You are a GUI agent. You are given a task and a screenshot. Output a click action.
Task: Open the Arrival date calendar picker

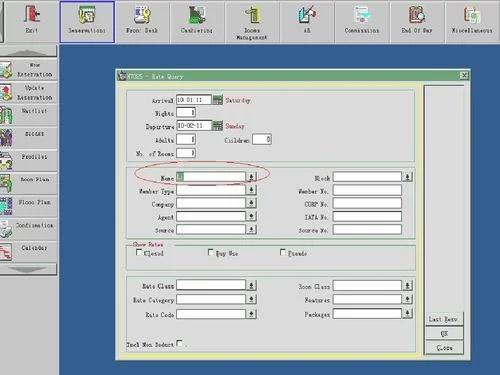click(217, 100)
